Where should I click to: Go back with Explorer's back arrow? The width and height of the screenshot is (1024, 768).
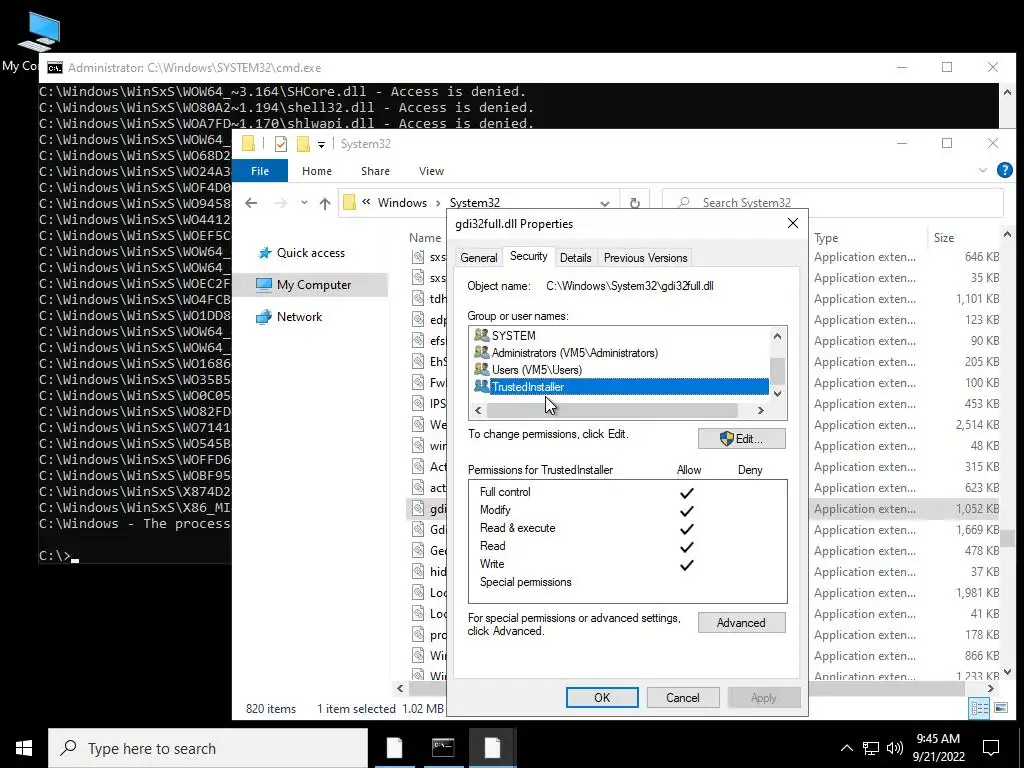coord(251,203)
